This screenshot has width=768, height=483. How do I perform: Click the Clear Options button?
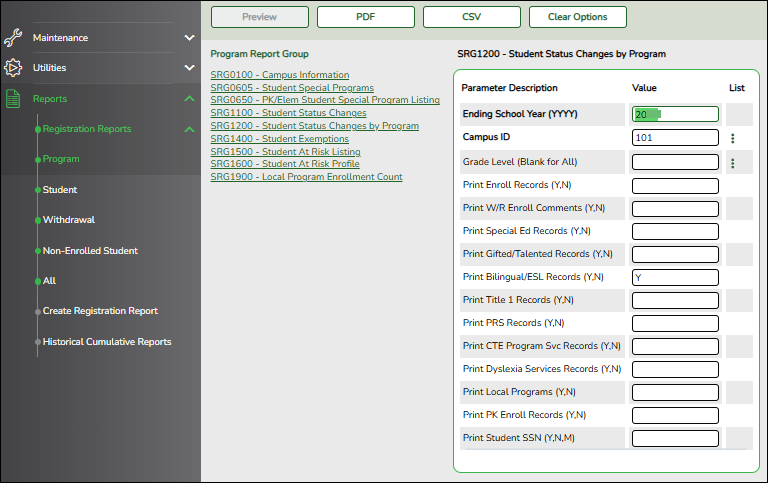click(577, 17)
